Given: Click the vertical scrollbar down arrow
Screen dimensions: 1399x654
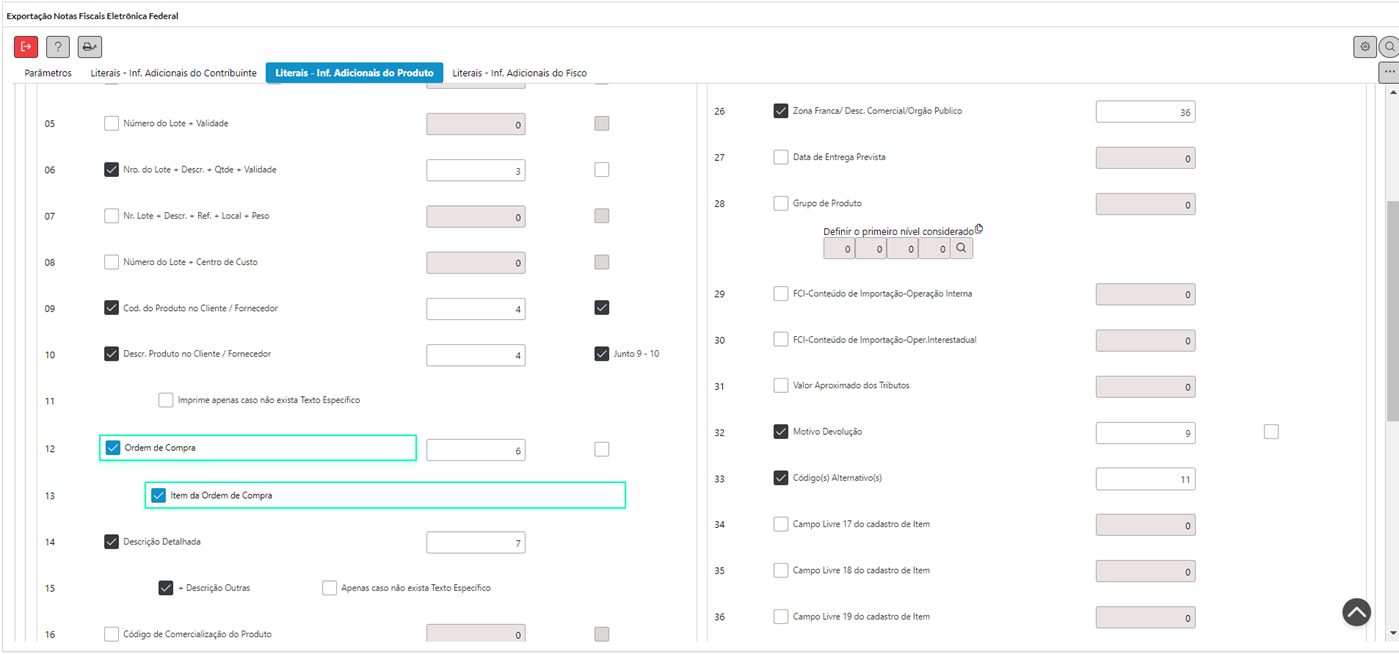Looking at the screenshot, I should click(x=1392, y=633).
